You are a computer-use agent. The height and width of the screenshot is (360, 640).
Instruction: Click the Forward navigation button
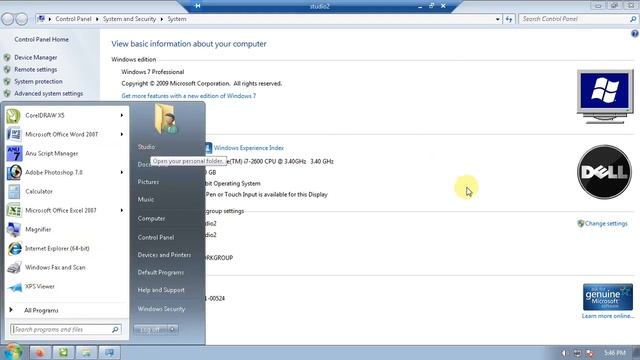pyautogui.click(x=21, y=19)
